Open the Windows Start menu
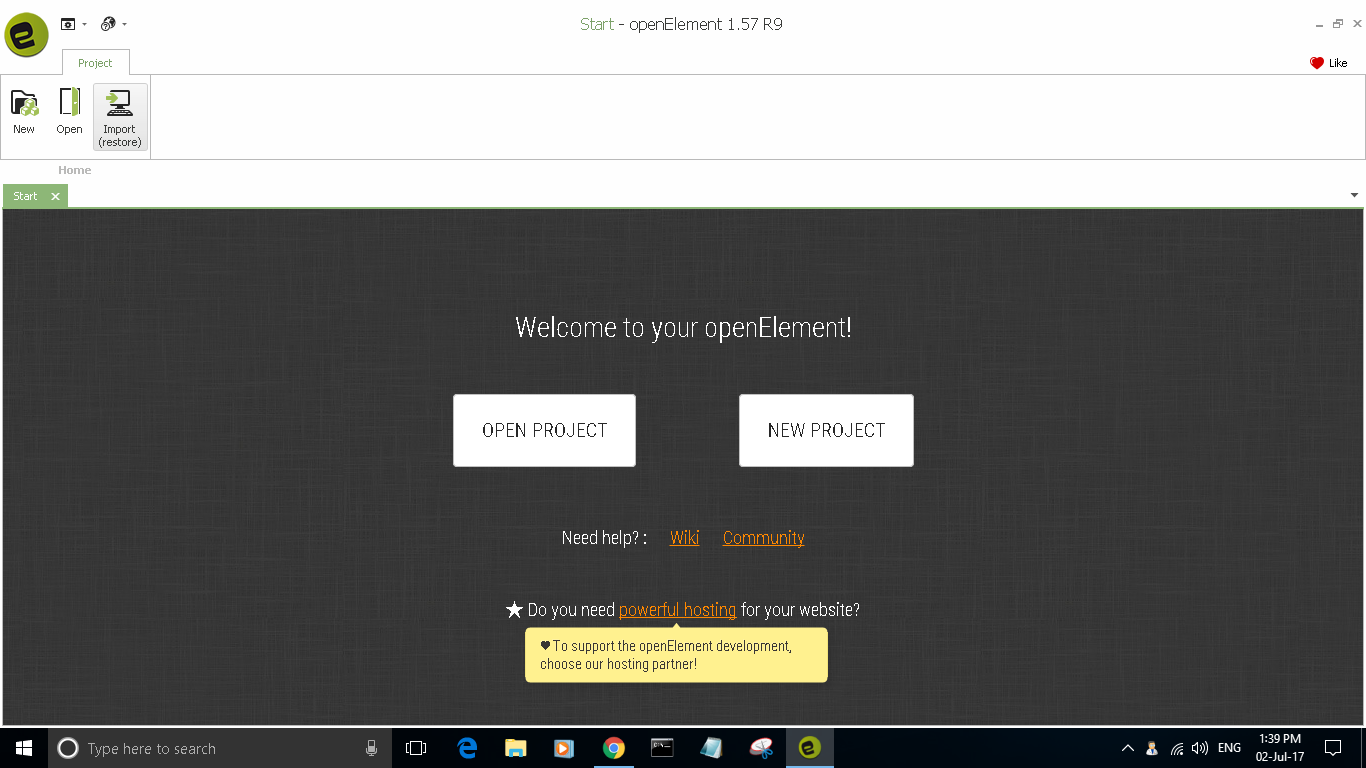 point(24,748)
